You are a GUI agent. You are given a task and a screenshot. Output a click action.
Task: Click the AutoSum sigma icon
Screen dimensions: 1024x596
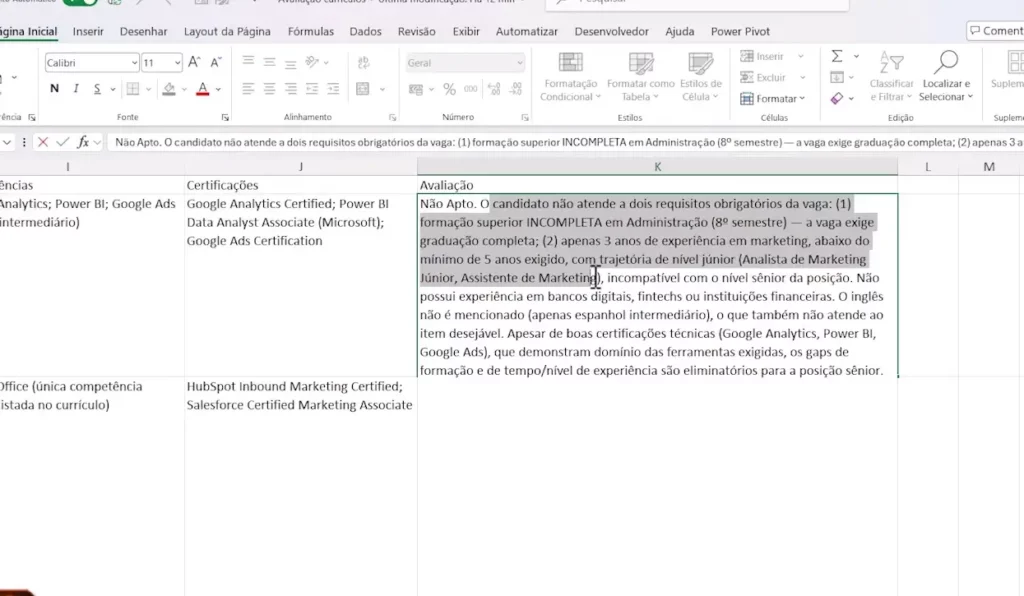pyautogui.click(x=837, y=56)
